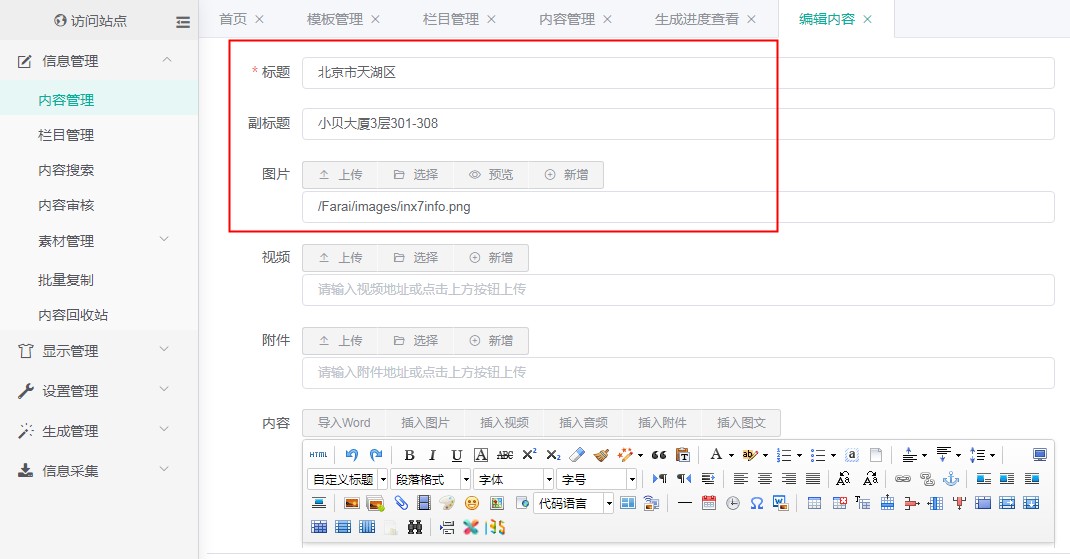Image resolution: width=1070 pixels, height=559 pixels.
Task: Apply underline formatting in the editor
Action: (x=456, y=454)
